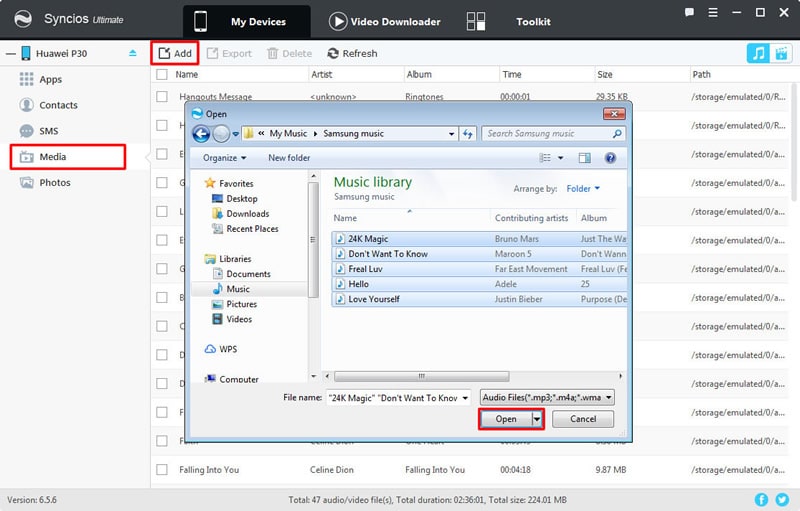Click the Open button in dialog

506,419
